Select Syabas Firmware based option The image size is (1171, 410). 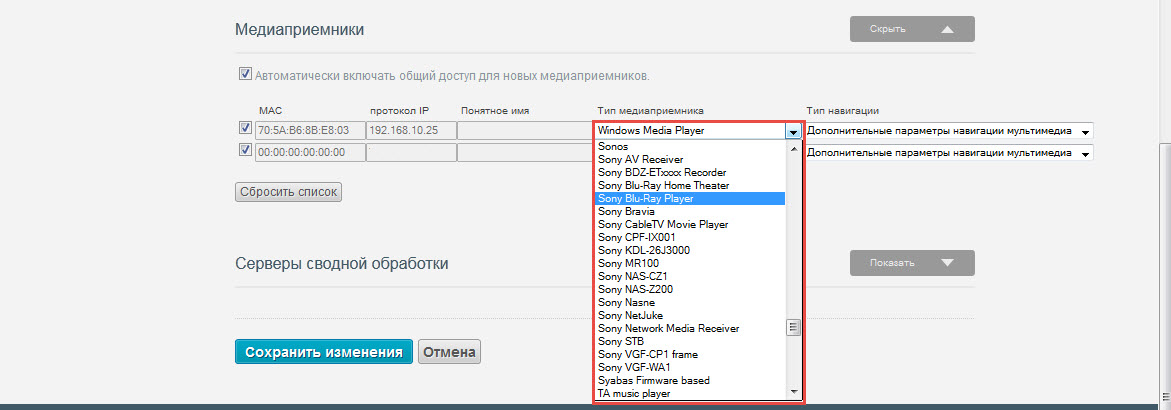690,380
